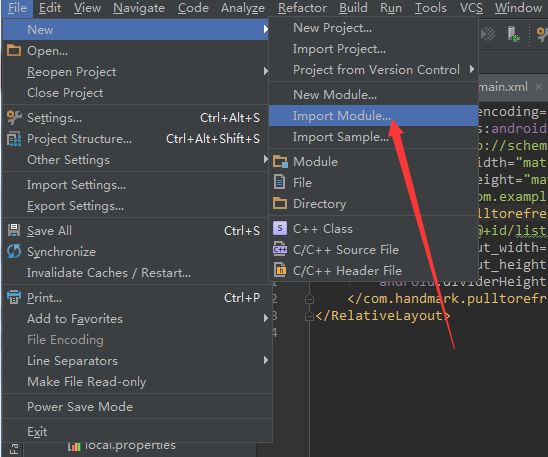This screenshot has height=457, width=548.
Task: Click the Print printer icon
Action: coord(14,298)
